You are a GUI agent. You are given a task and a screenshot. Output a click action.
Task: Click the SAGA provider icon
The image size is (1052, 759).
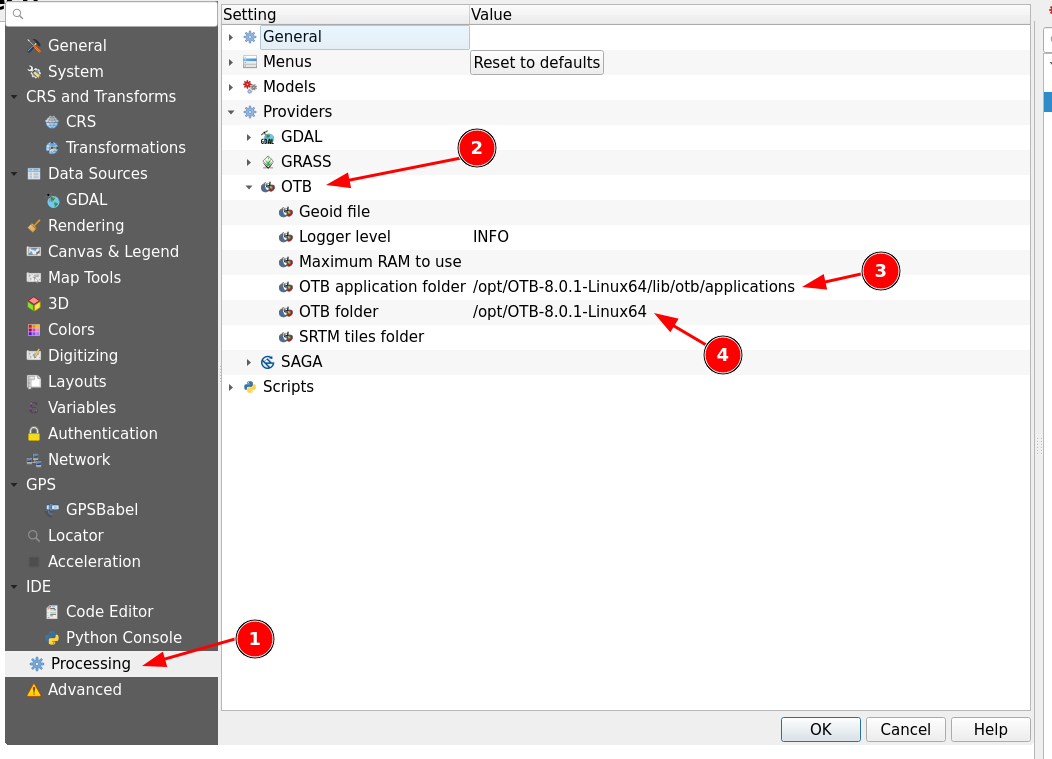point(268,362)
